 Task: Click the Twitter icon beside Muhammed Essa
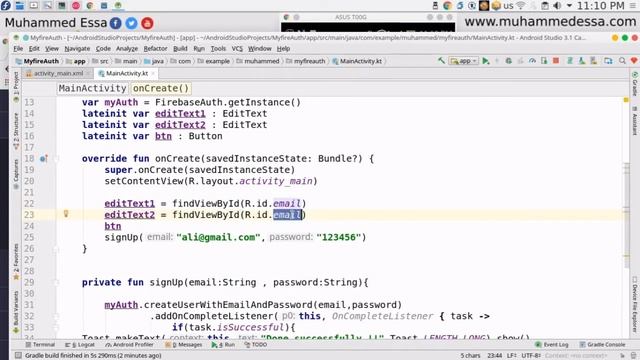click(131, 23)
